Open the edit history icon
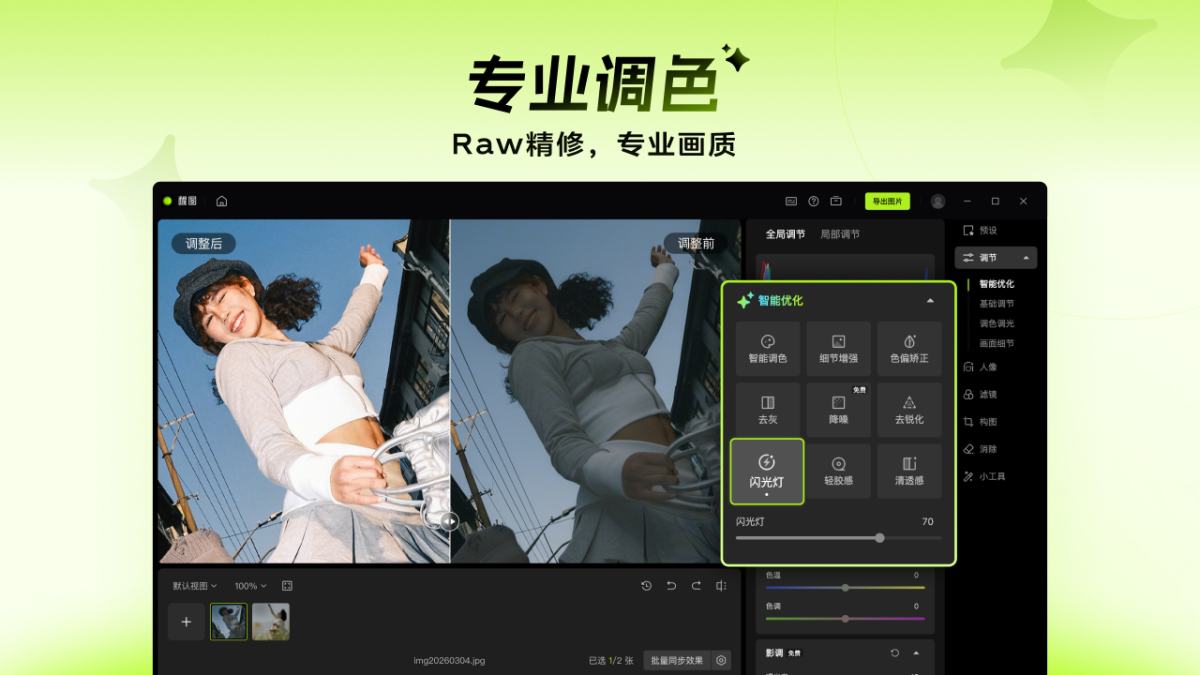 coord(646,586)
